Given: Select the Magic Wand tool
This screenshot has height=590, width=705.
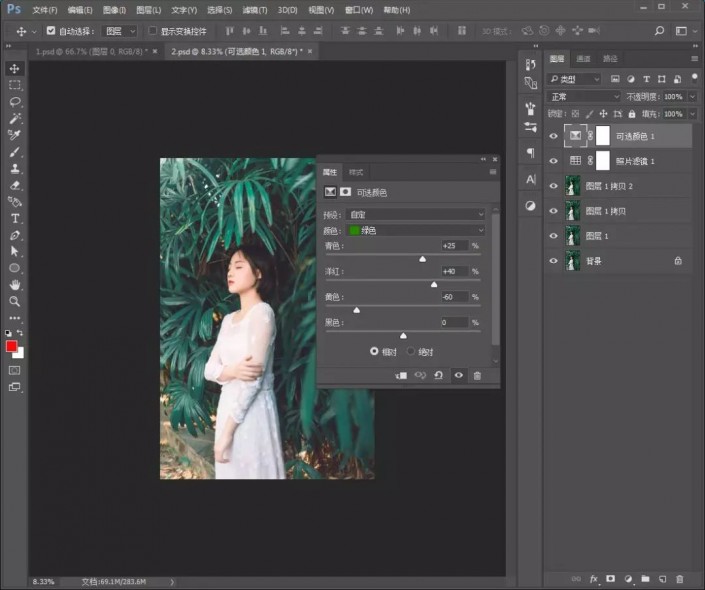Looking at the screenshot, I should tap(14, 118).
